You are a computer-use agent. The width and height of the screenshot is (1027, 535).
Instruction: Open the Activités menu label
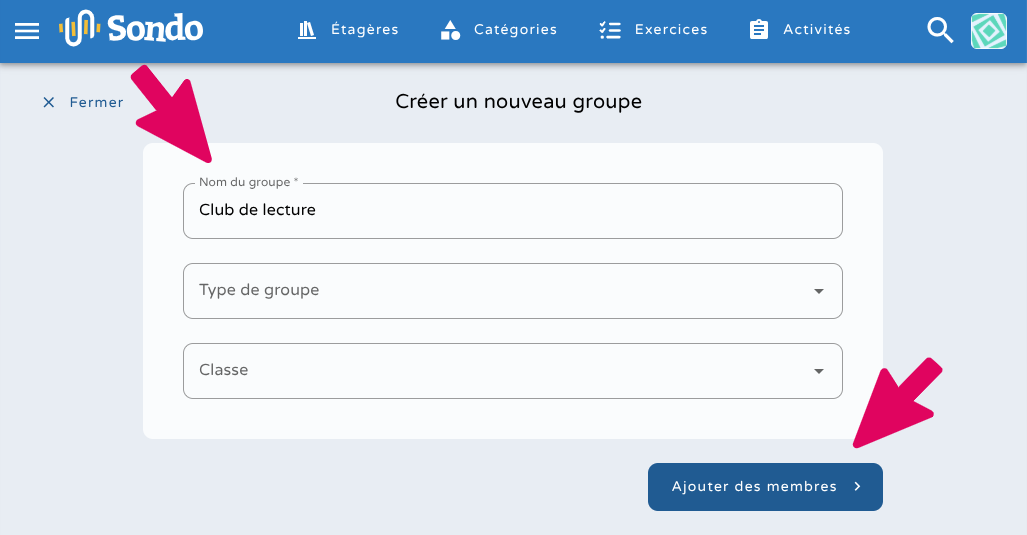tap(817, 30)
